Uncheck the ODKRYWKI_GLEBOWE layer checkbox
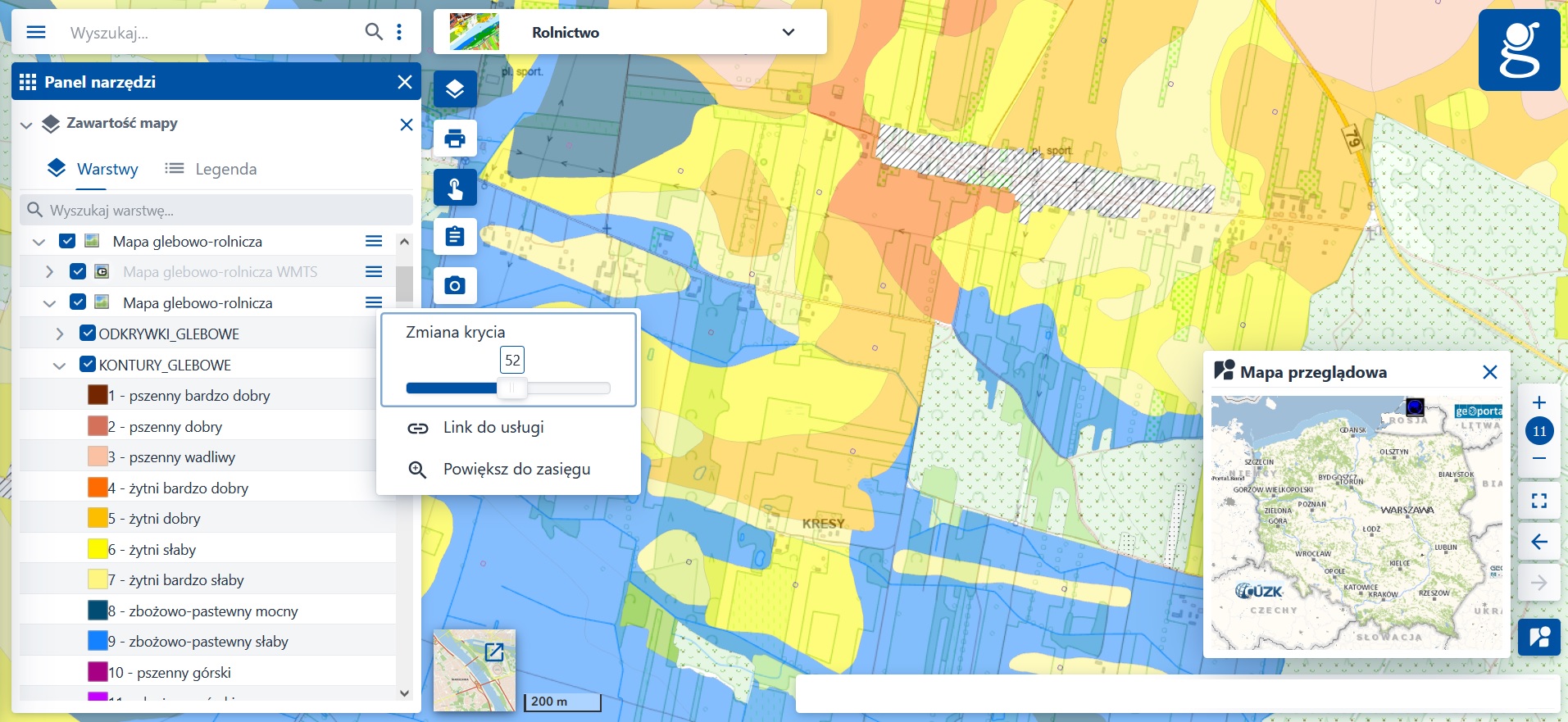The width and height of the screenshot is (1568, 722). 88,334
